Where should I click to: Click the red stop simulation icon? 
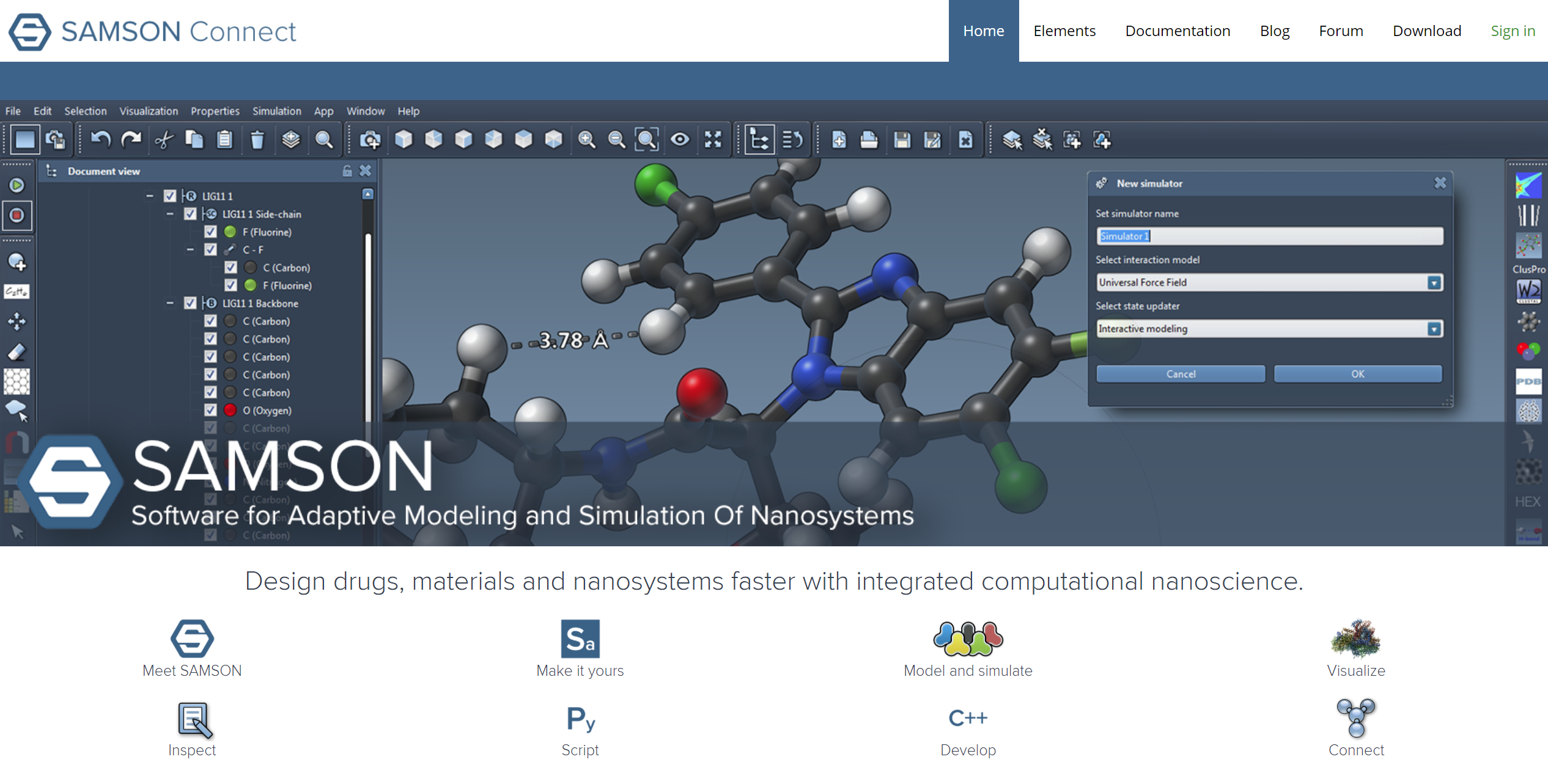tap(17, 215)
